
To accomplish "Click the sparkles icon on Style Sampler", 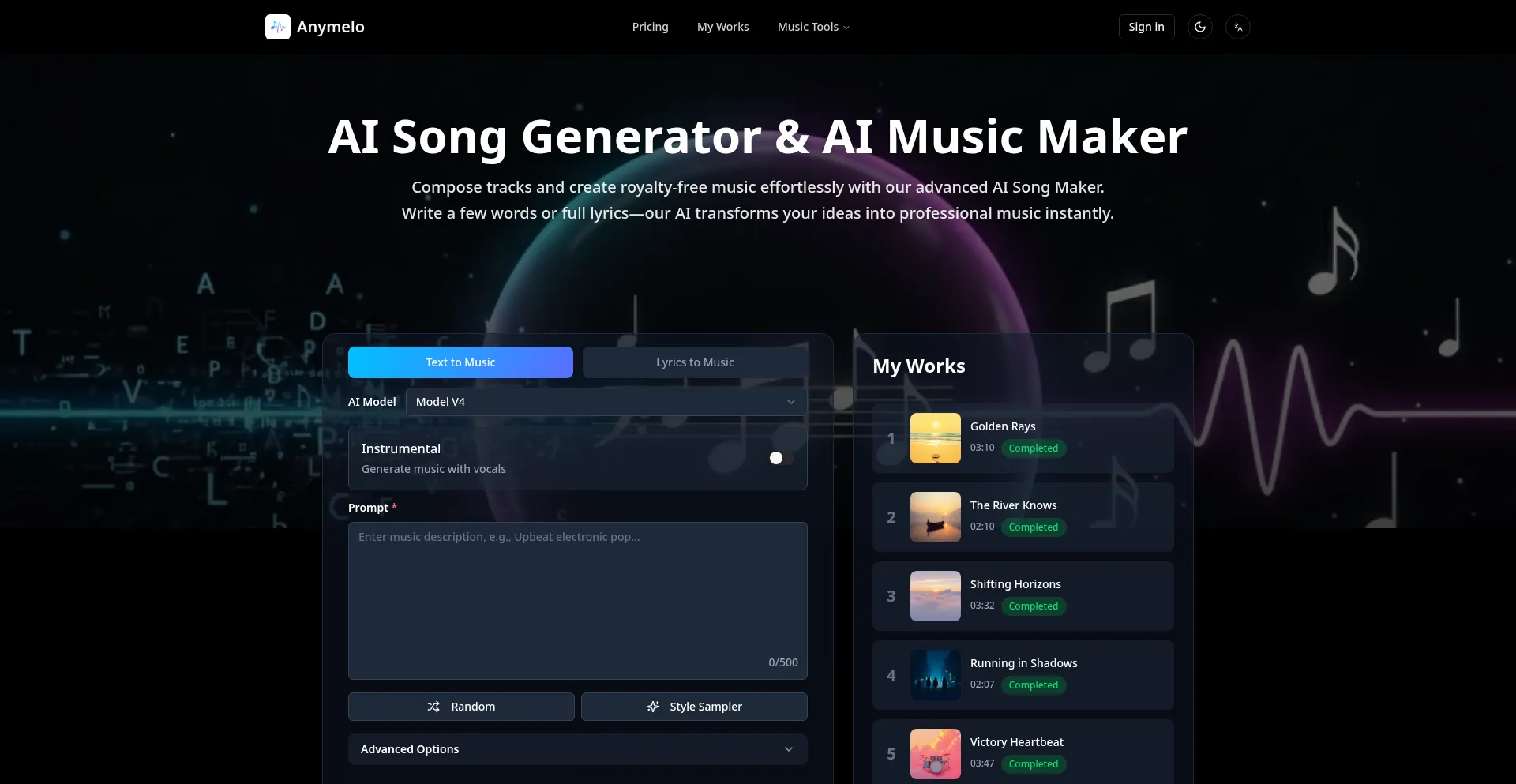I will [x=653, y=707].
